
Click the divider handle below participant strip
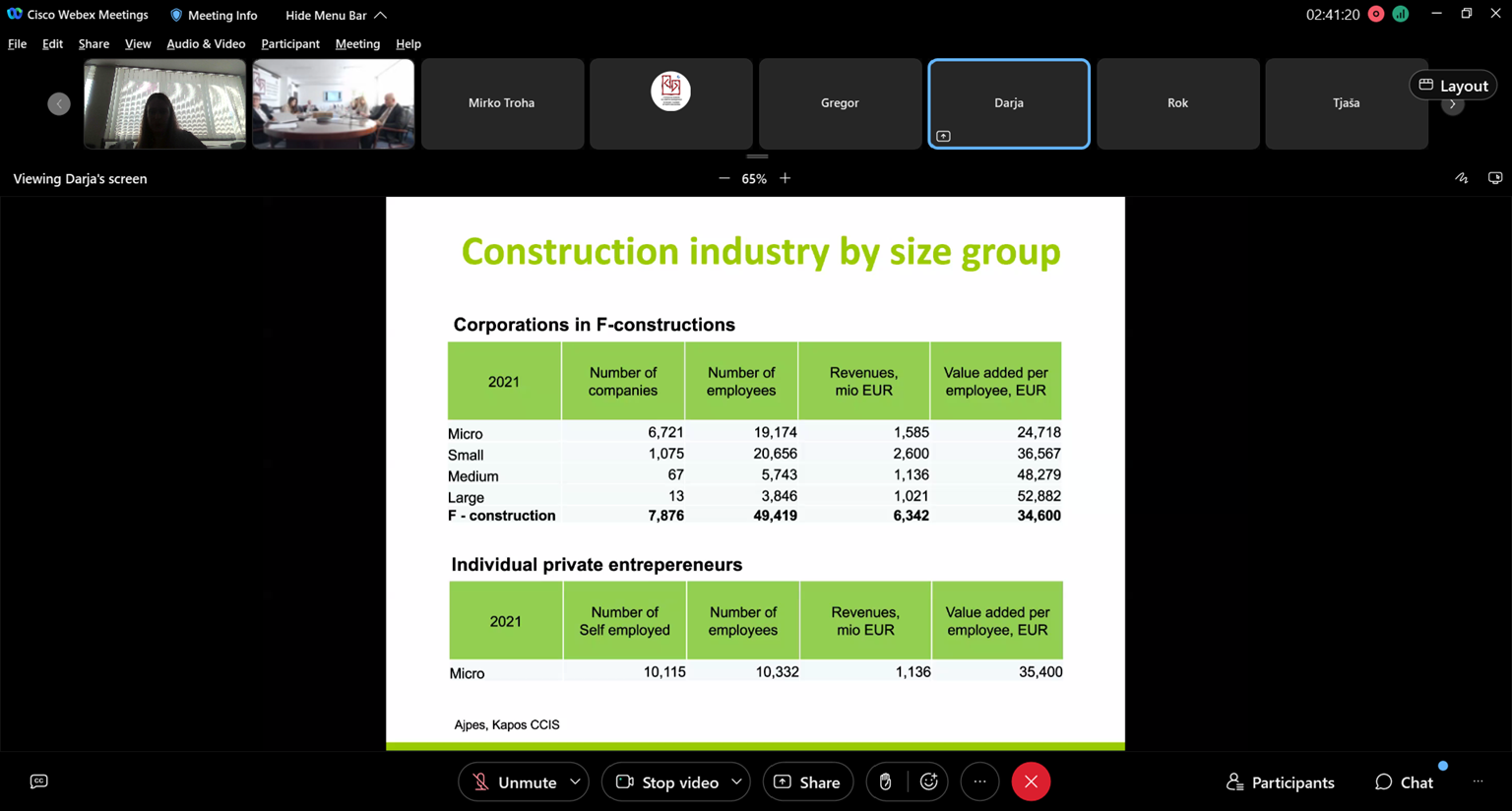pos(757,156)
